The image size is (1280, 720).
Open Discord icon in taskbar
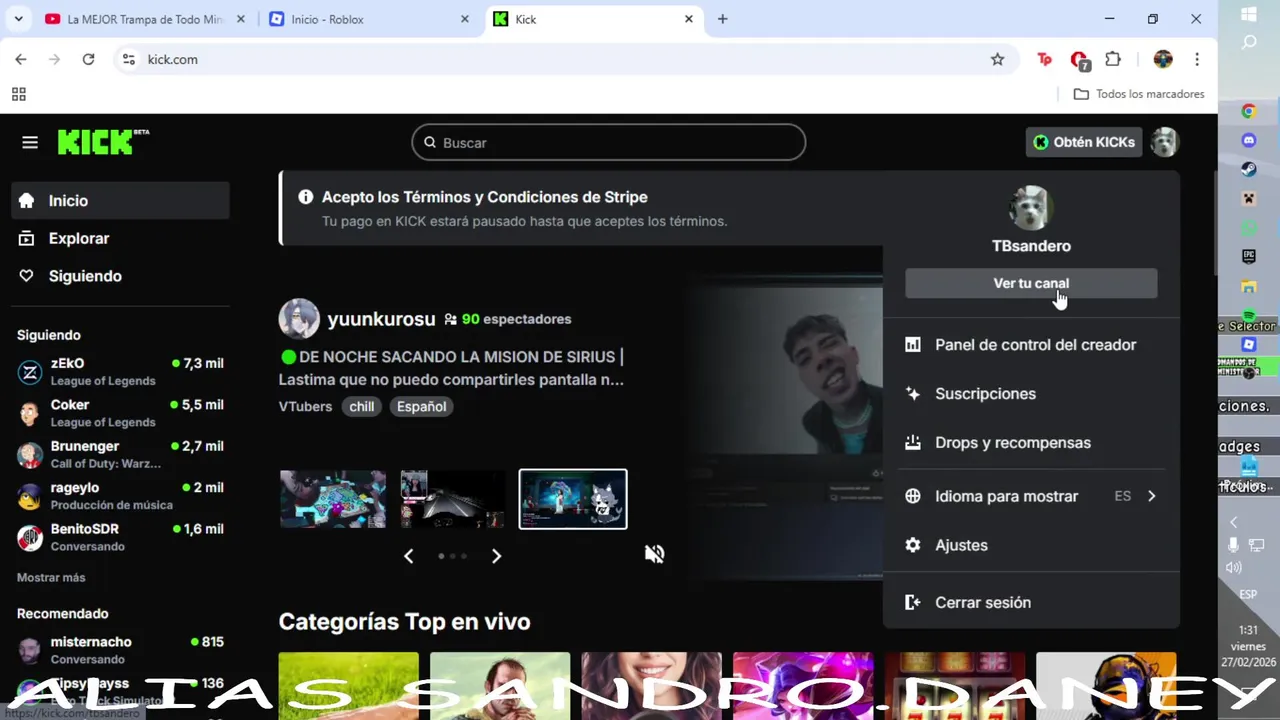(x=1249, y=141)
